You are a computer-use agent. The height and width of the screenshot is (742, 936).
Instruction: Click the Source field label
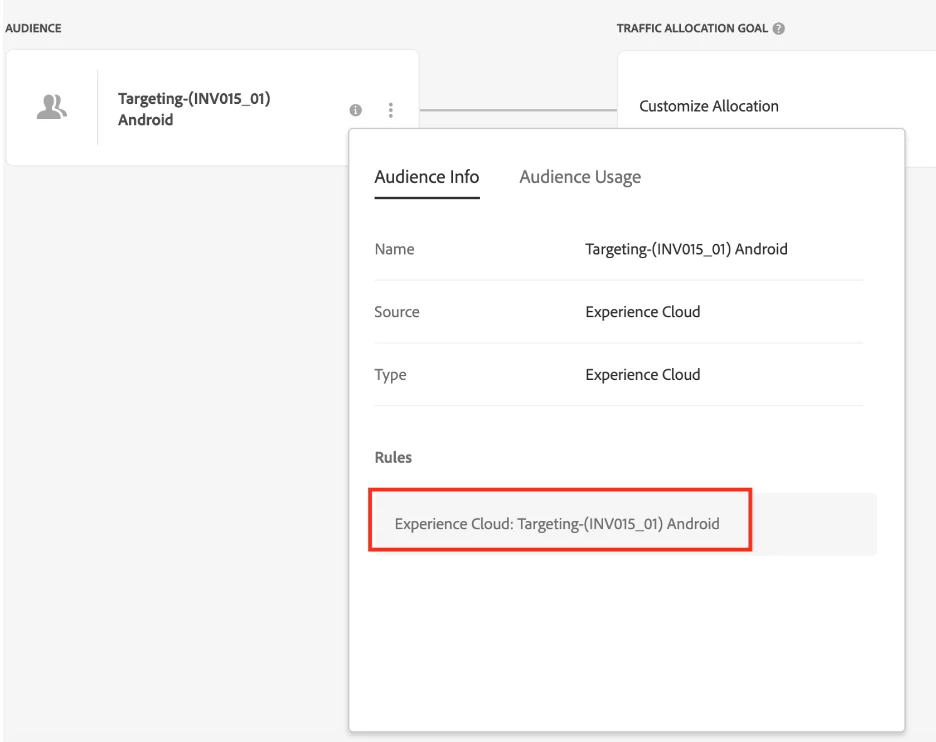pyautogui.click(x=396, y=312)
